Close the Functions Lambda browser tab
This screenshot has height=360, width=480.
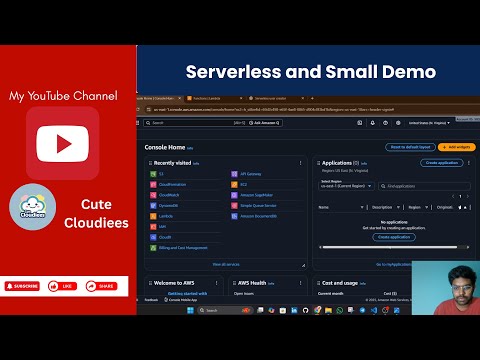(x=241, y=98)
